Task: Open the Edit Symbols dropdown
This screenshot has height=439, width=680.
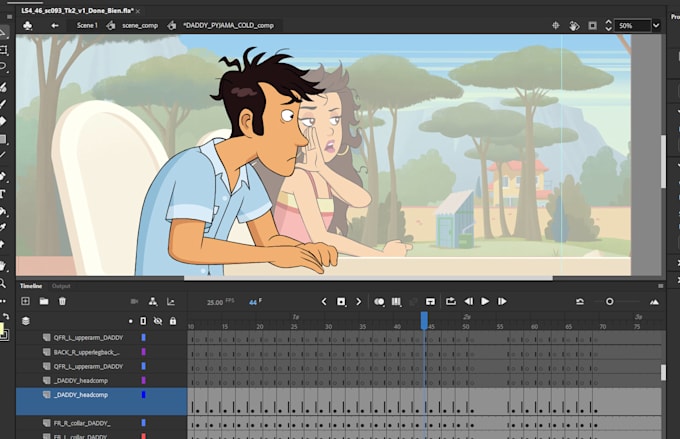Action: [x=27, y=26]
